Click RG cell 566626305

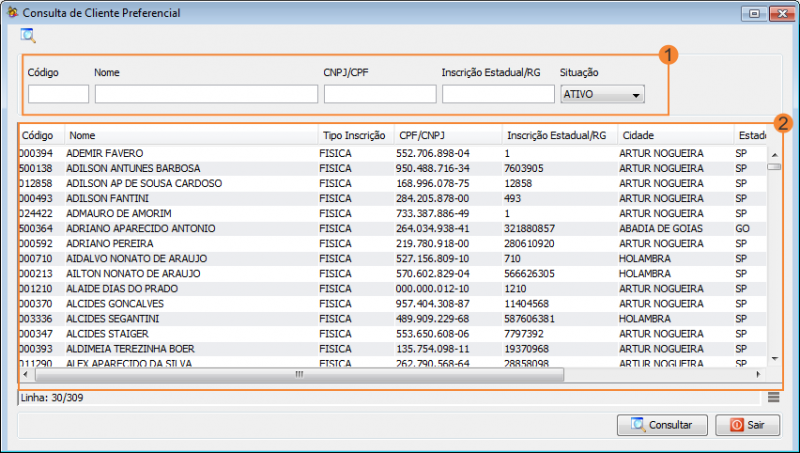530,273
